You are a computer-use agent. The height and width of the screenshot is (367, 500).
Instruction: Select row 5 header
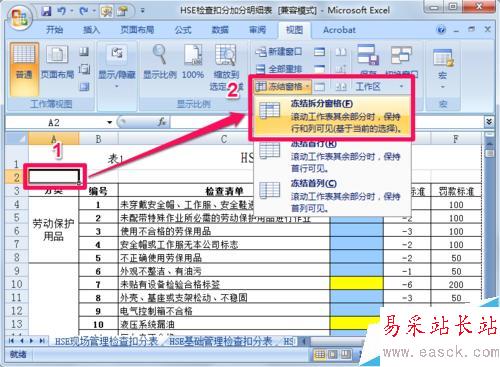16,217
